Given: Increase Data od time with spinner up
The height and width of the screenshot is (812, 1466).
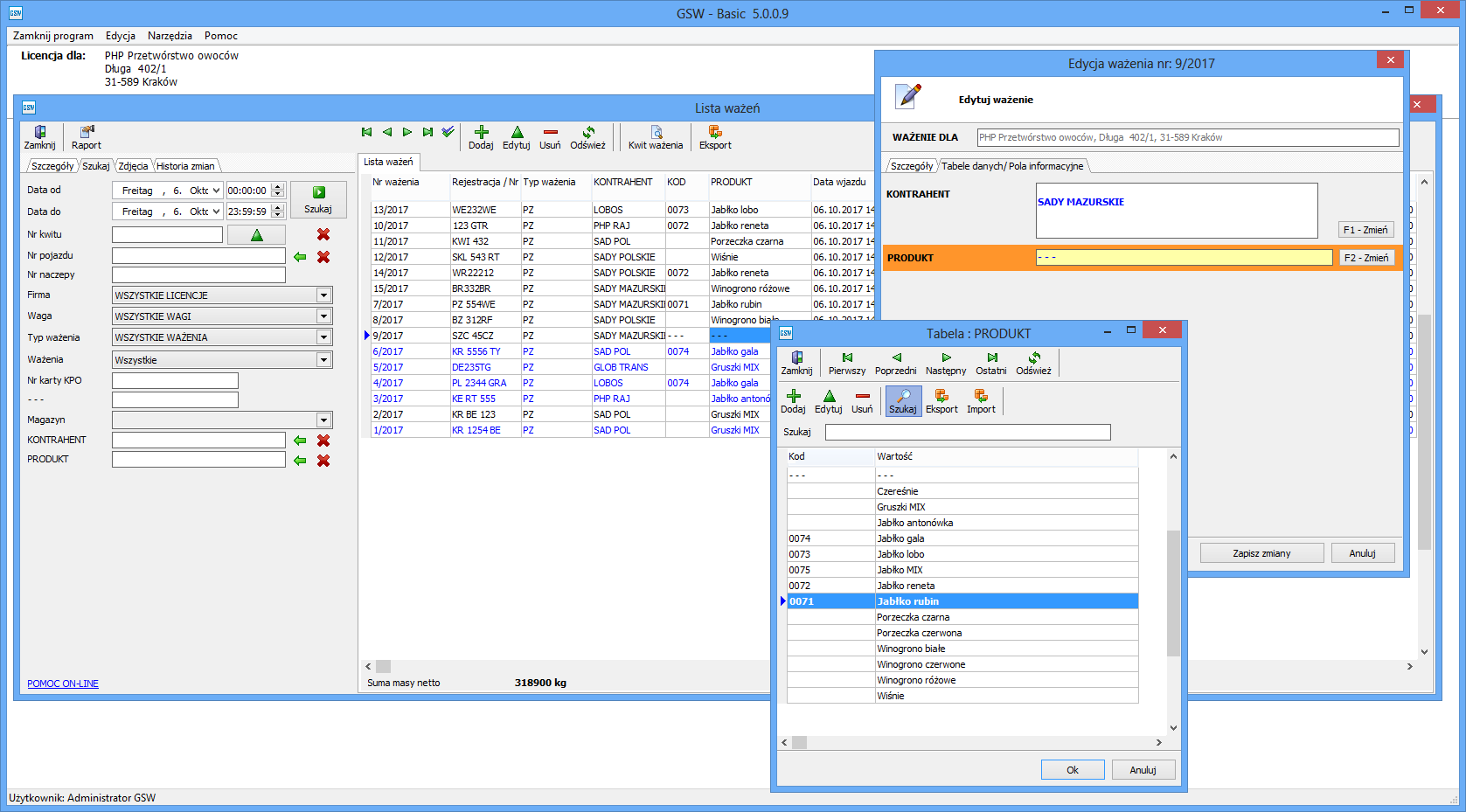Looking at the screenshot, I should click(278, 186).
